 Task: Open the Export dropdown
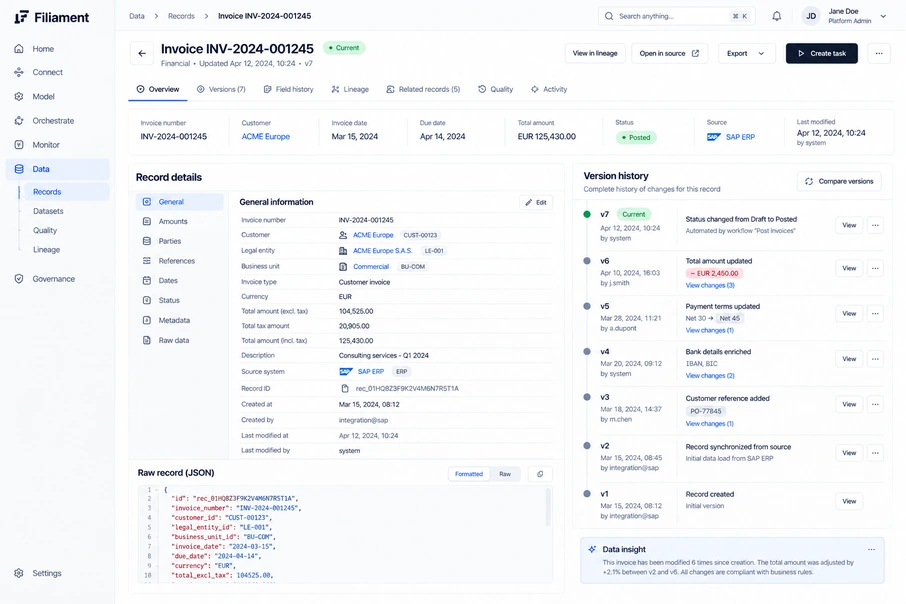(746, 53)
